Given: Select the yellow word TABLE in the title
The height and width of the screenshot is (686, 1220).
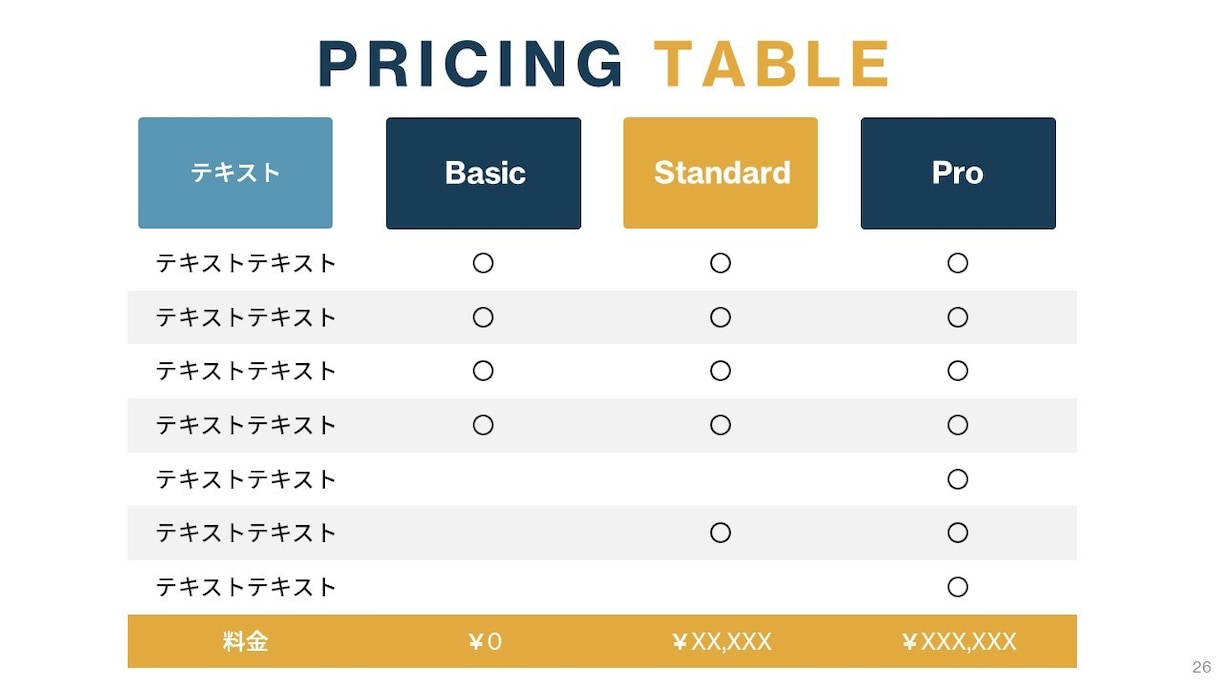Looking at the screenshot, I should coord(772,64).
